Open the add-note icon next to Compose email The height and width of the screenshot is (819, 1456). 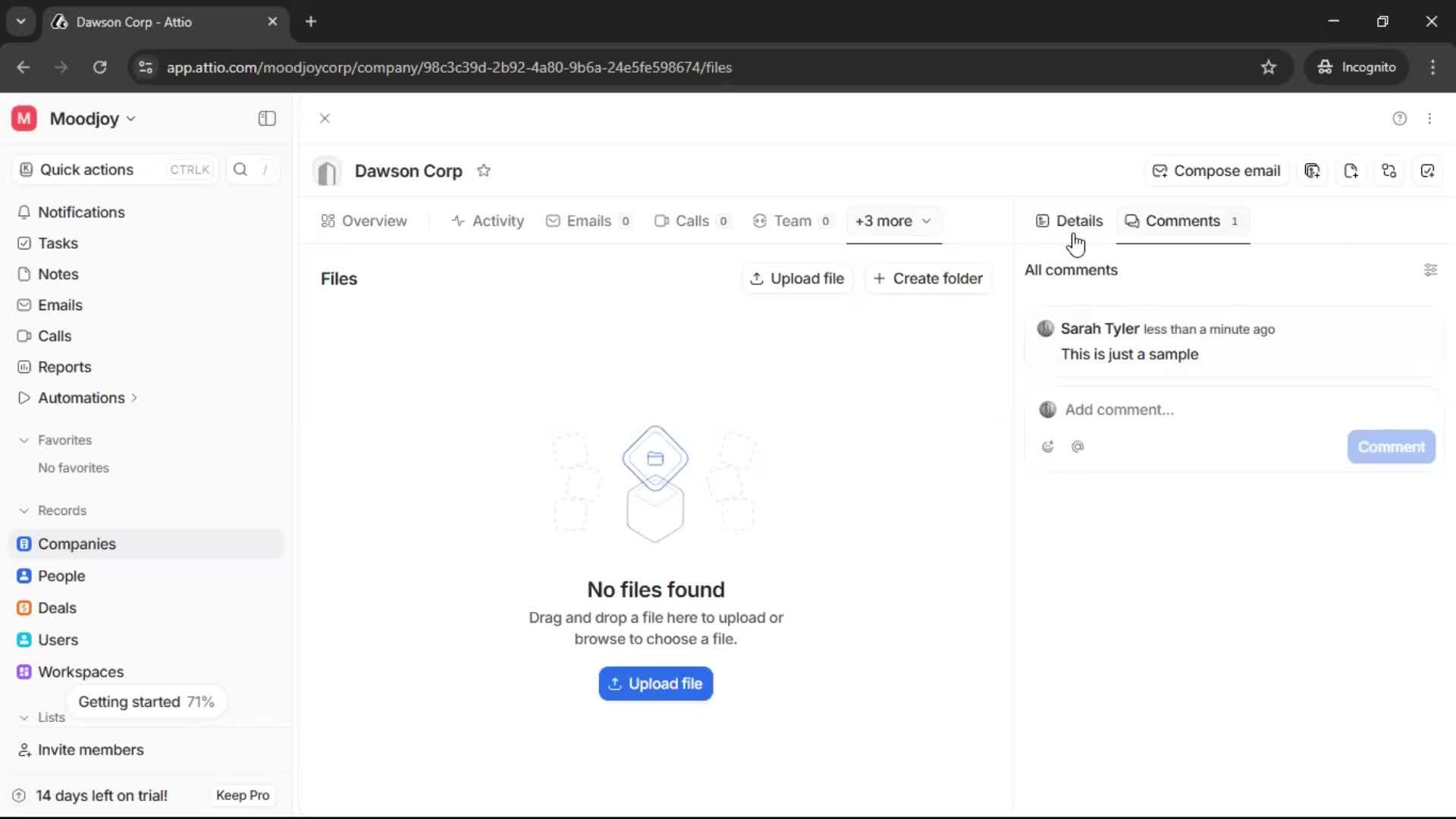[1351, 171]
